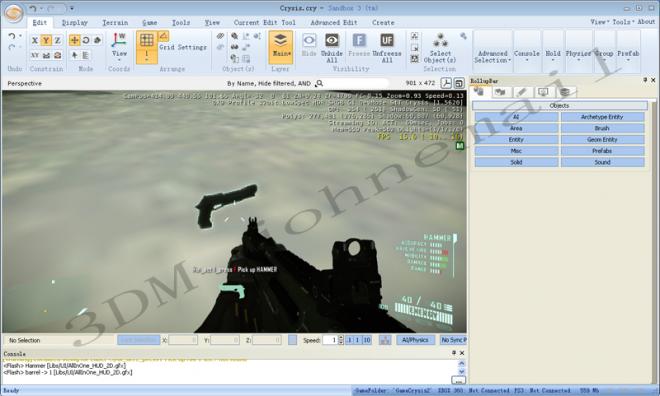This screenshot has width=660, height=396.
Task: Toggle snap to grid button
Action: click(146, 40)
